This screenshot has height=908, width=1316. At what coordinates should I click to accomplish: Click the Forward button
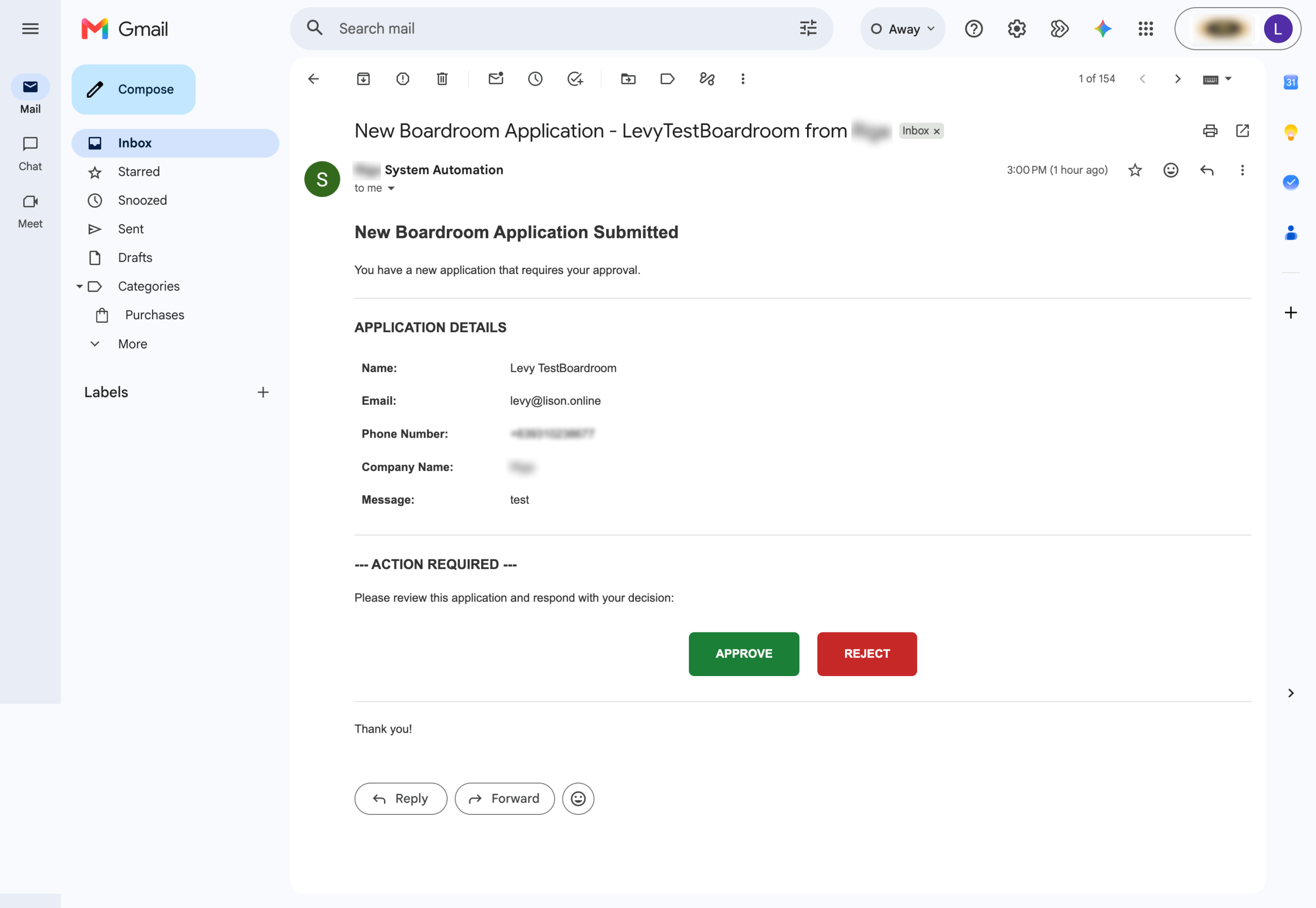pos(504,799)
